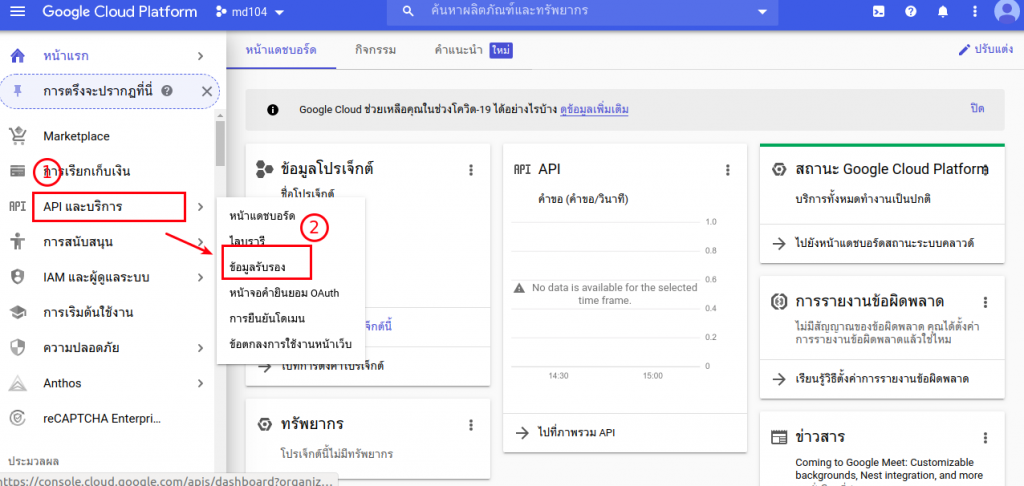The width and height of the screenshot is (1024, 486).
Task: Click ปิด to dismiss the banner
Action: point(977,108)
